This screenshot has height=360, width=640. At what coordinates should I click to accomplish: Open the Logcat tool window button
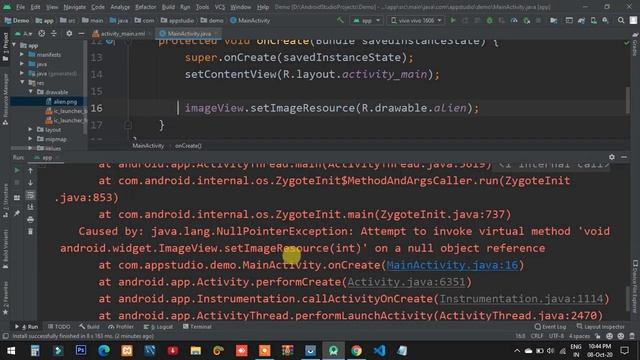click(x=158, y=327)
